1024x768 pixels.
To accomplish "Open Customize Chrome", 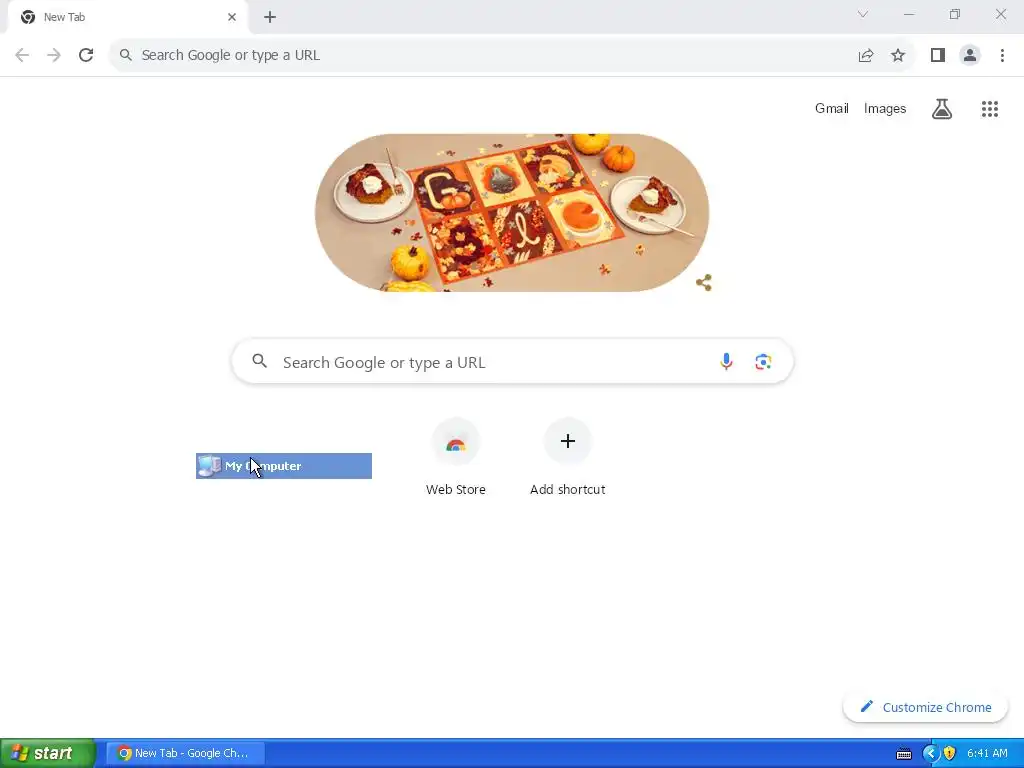I will click(925, 707).
